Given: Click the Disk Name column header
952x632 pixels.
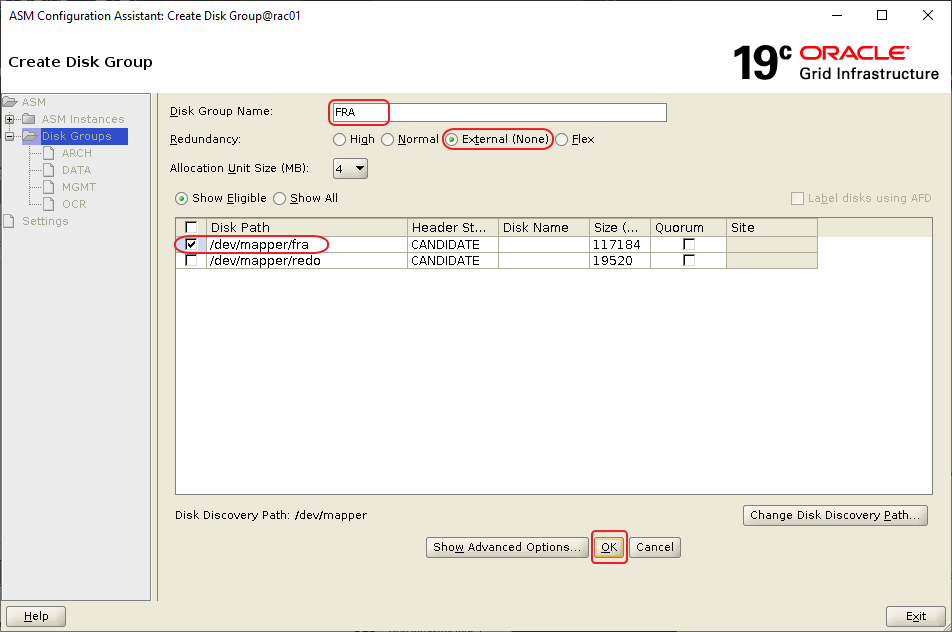Looking at the screenshot, I should tap(544, 228).
